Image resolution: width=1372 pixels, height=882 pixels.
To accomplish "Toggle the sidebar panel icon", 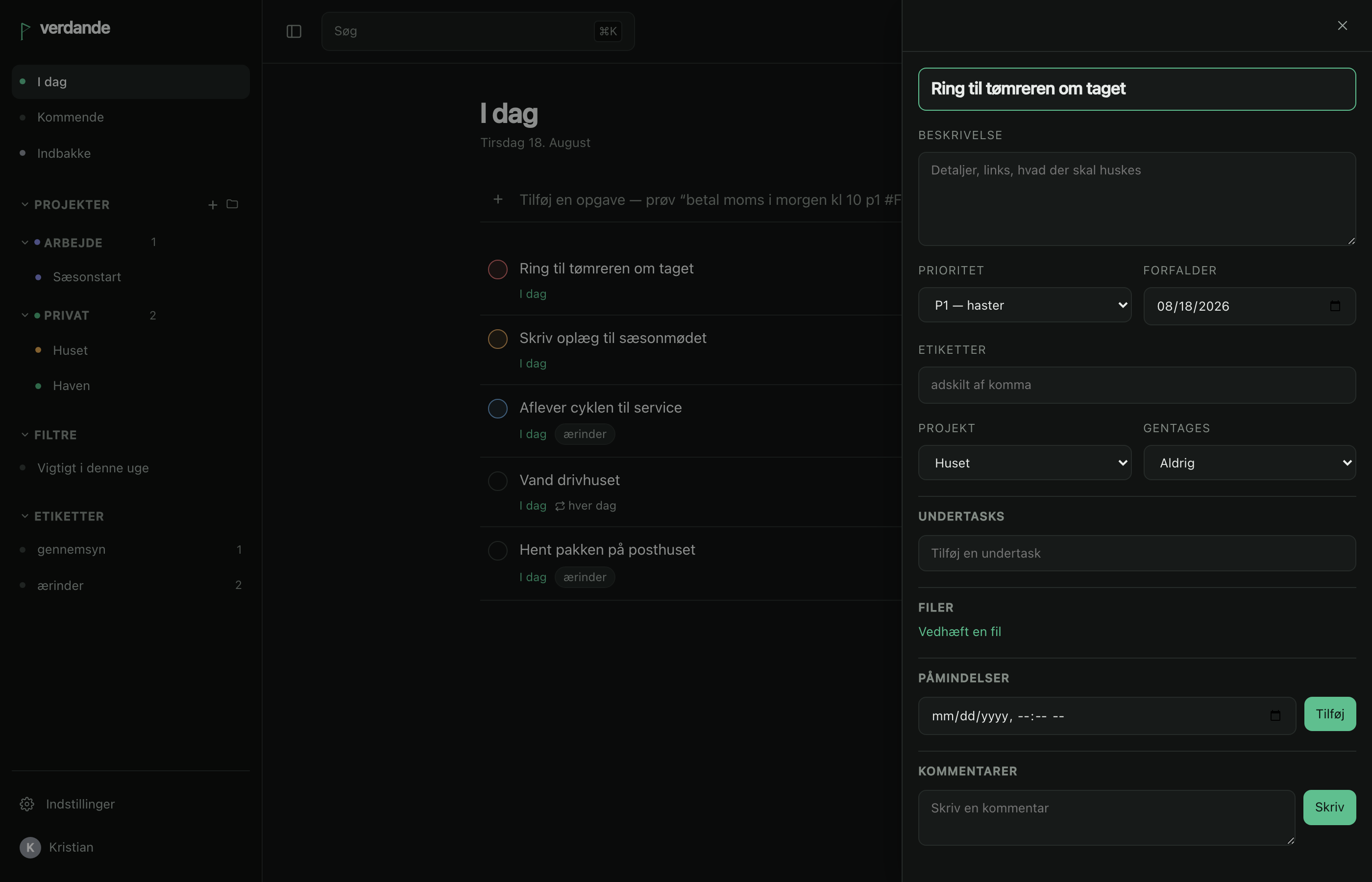I will (x=294, y=31).
